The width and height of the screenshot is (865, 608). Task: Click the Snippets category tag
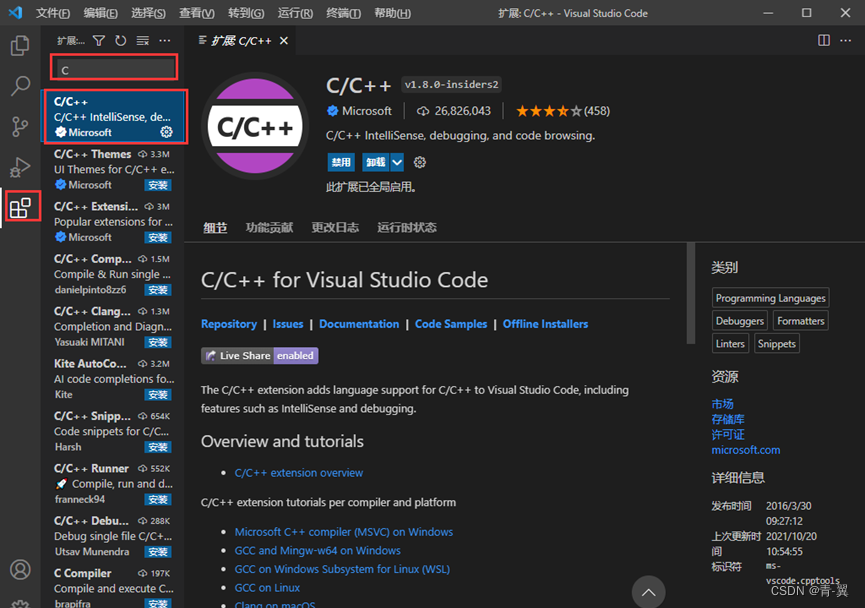(777, 343)
